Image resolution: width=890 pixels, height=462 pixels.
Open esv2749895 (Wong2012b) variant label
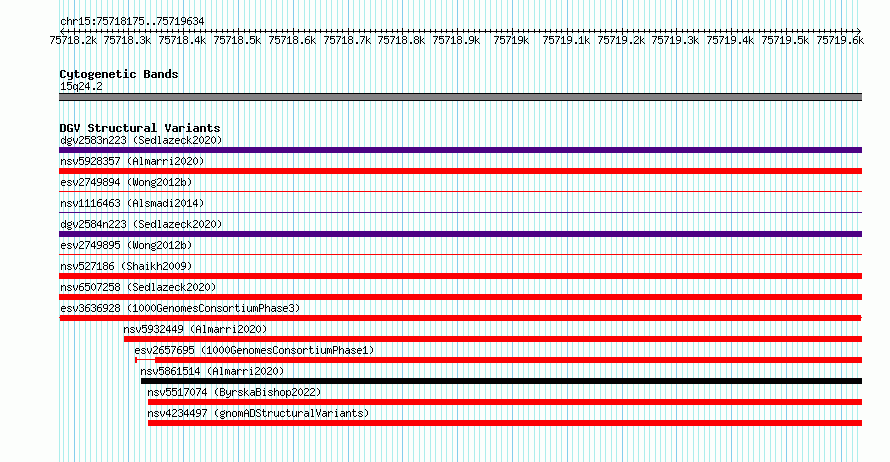pos(126,245)
